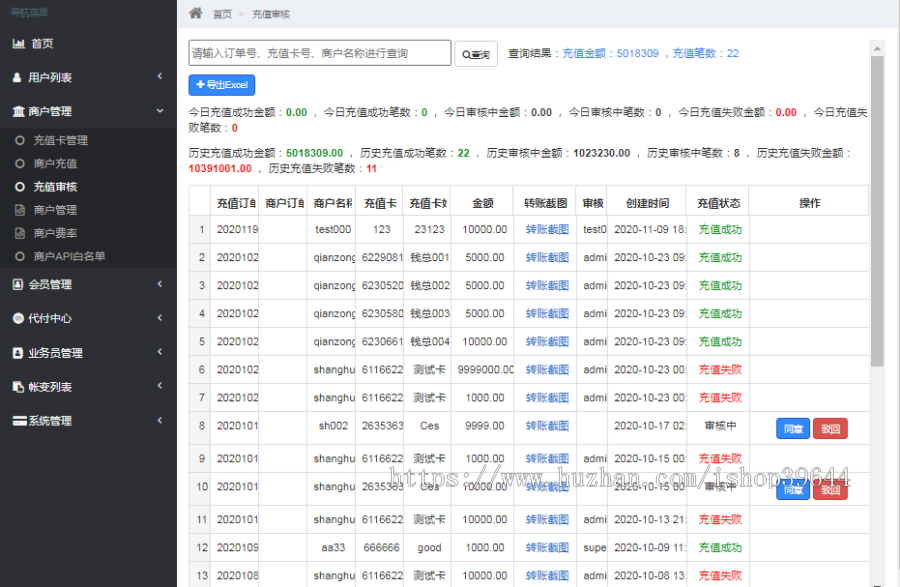The width and height of the screenshot is (900, 587).
Task: Open the 商户API白名单 submenu item
Action: [69, 256]
